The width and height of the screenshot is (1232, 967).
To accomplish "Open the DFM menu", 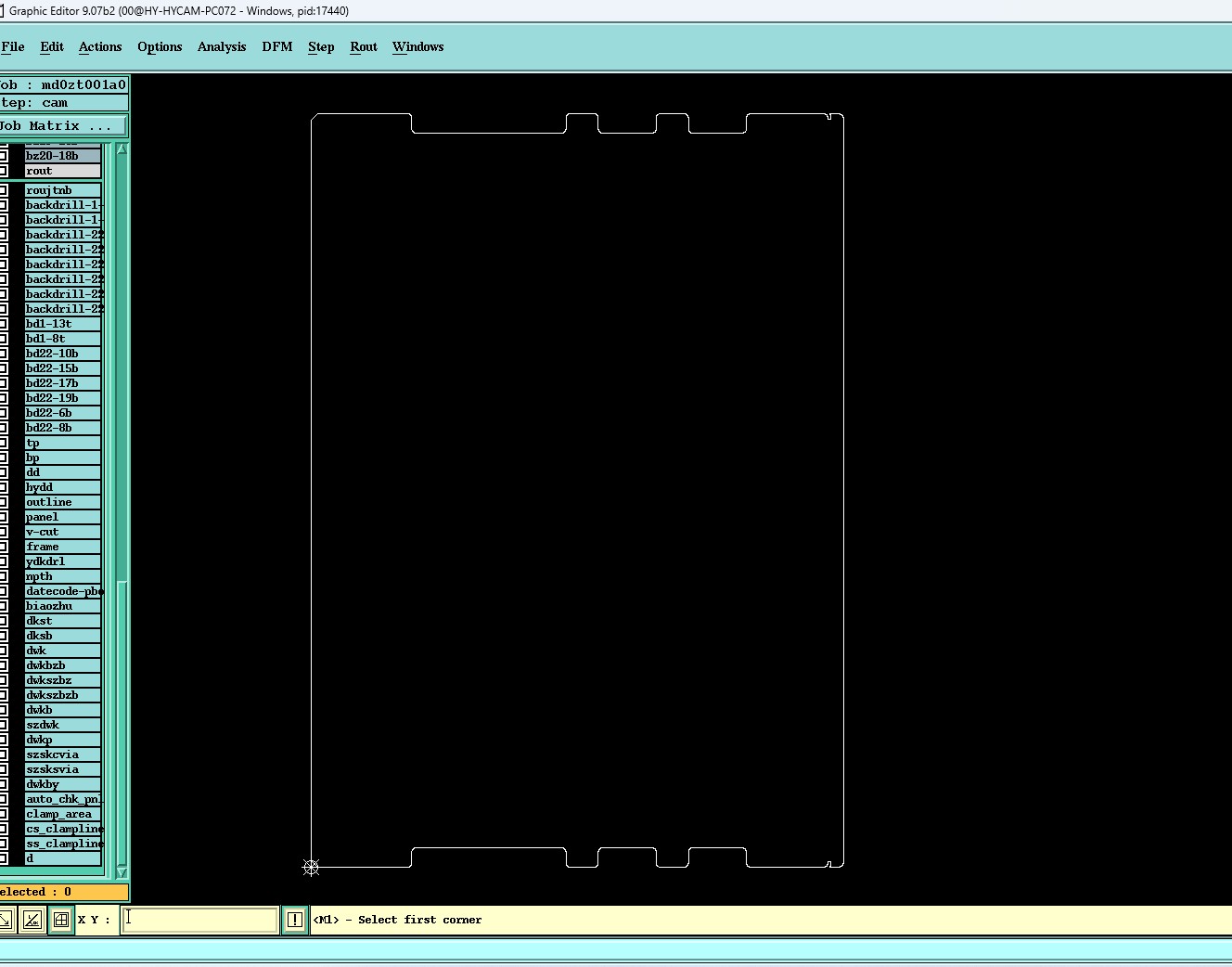I will click(x=277, y=46).
